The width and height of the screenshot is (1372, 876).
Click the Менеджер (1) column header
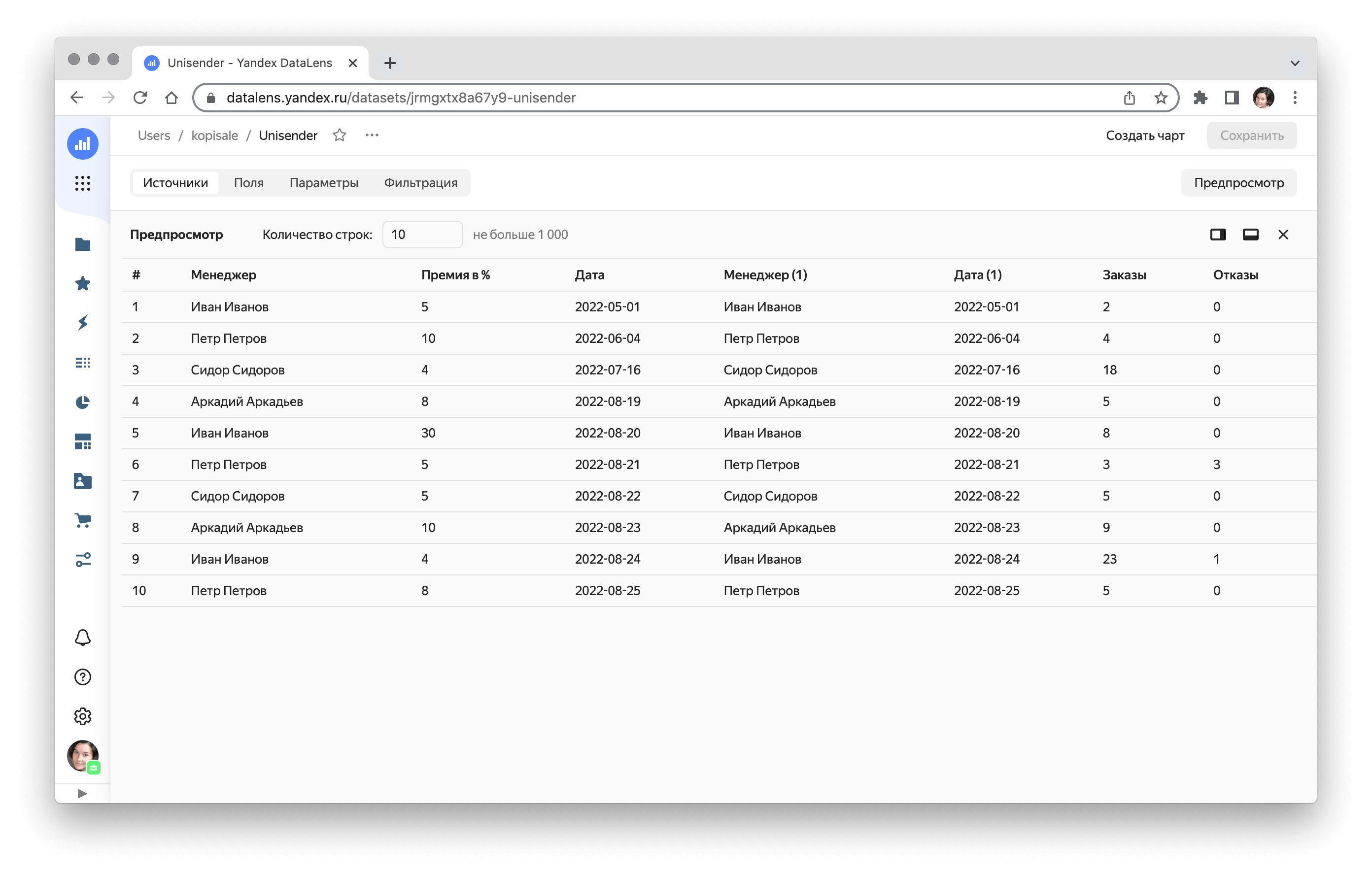pos(765,274)
